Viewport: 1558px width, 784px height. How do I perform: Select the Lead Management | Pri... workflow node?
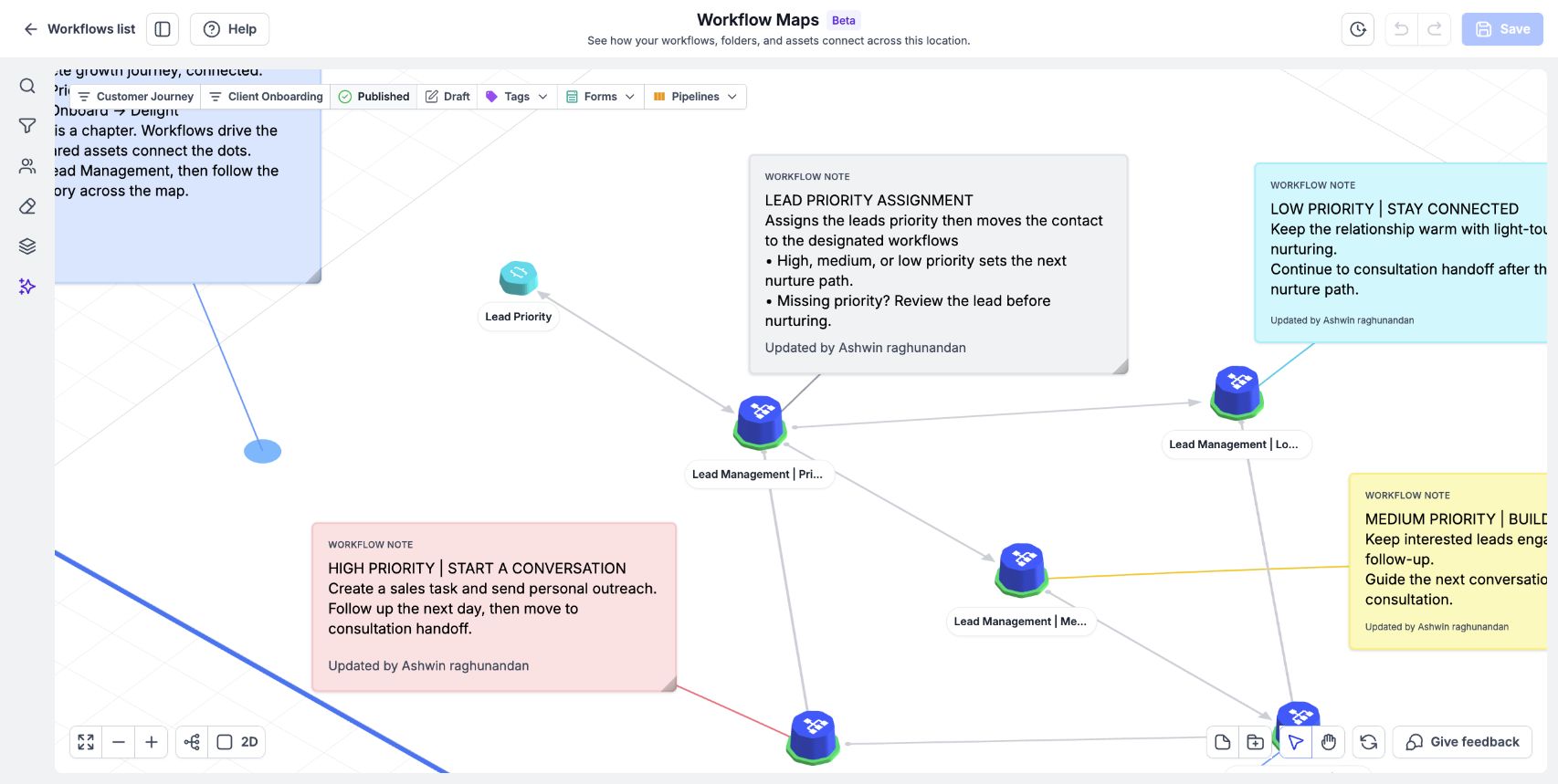coord(761,423)
